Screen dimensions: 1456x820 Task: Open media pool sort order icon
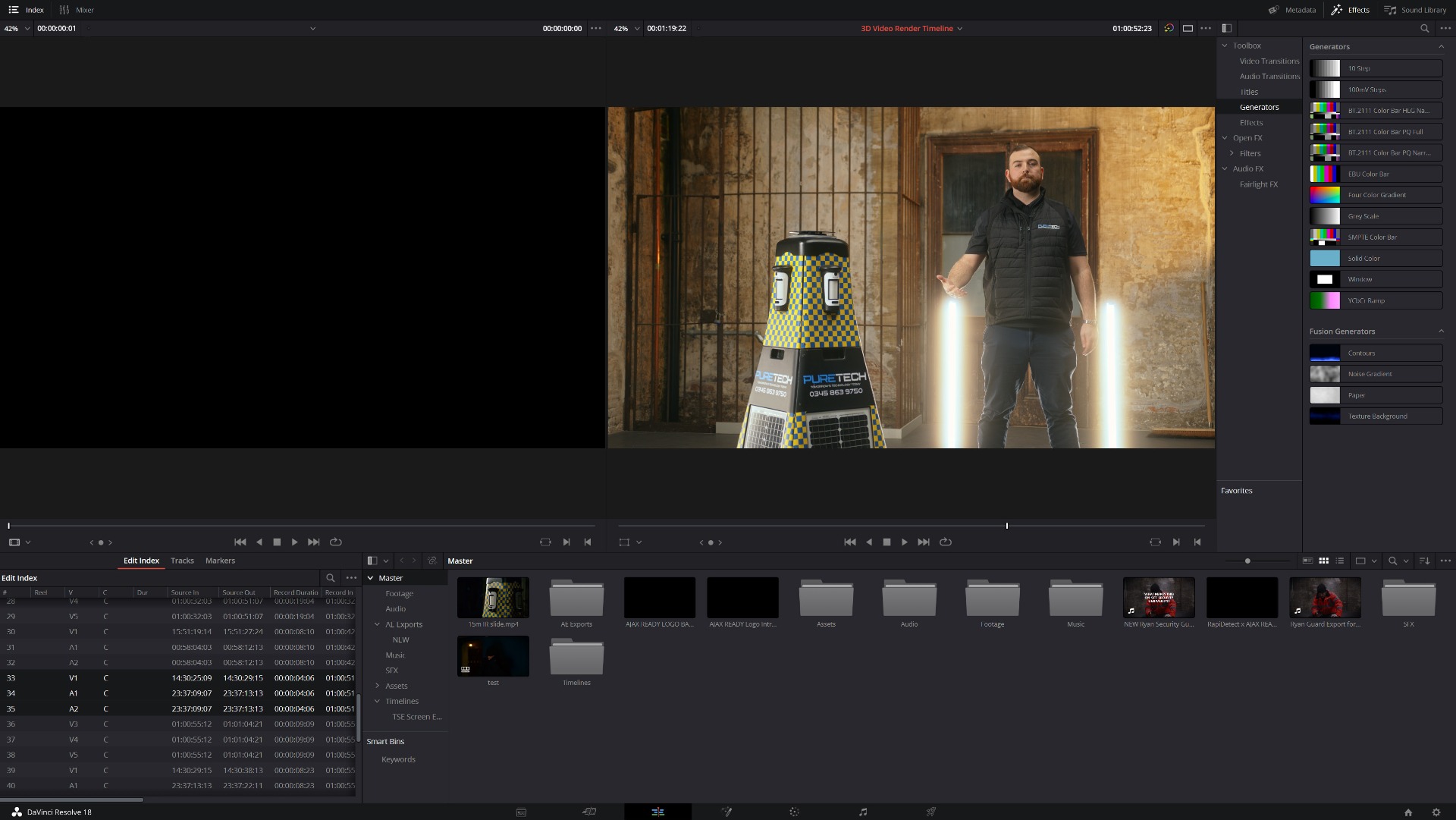1424,561
